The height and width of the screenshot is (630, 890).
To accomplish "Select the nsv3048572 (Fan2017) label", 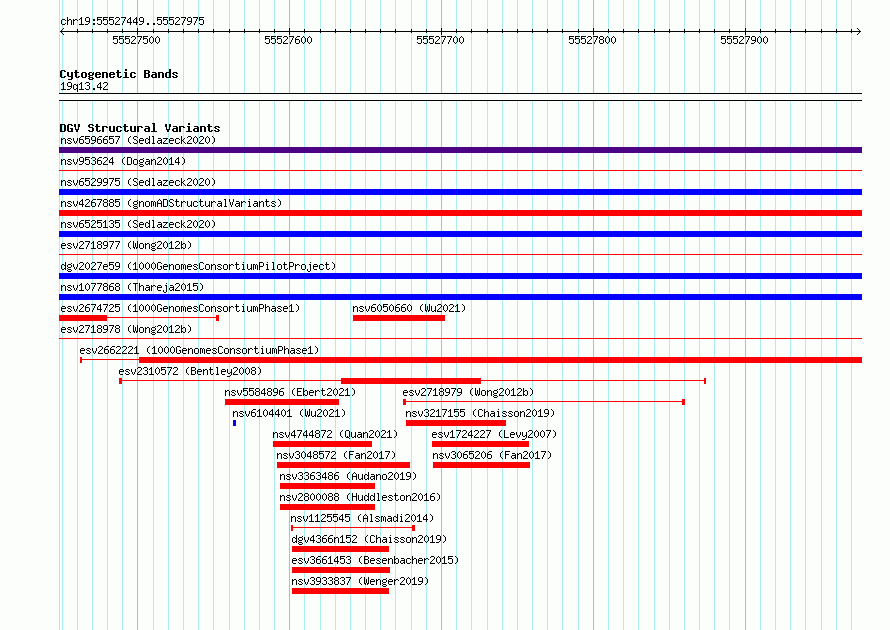I will (x=336, y=455).
